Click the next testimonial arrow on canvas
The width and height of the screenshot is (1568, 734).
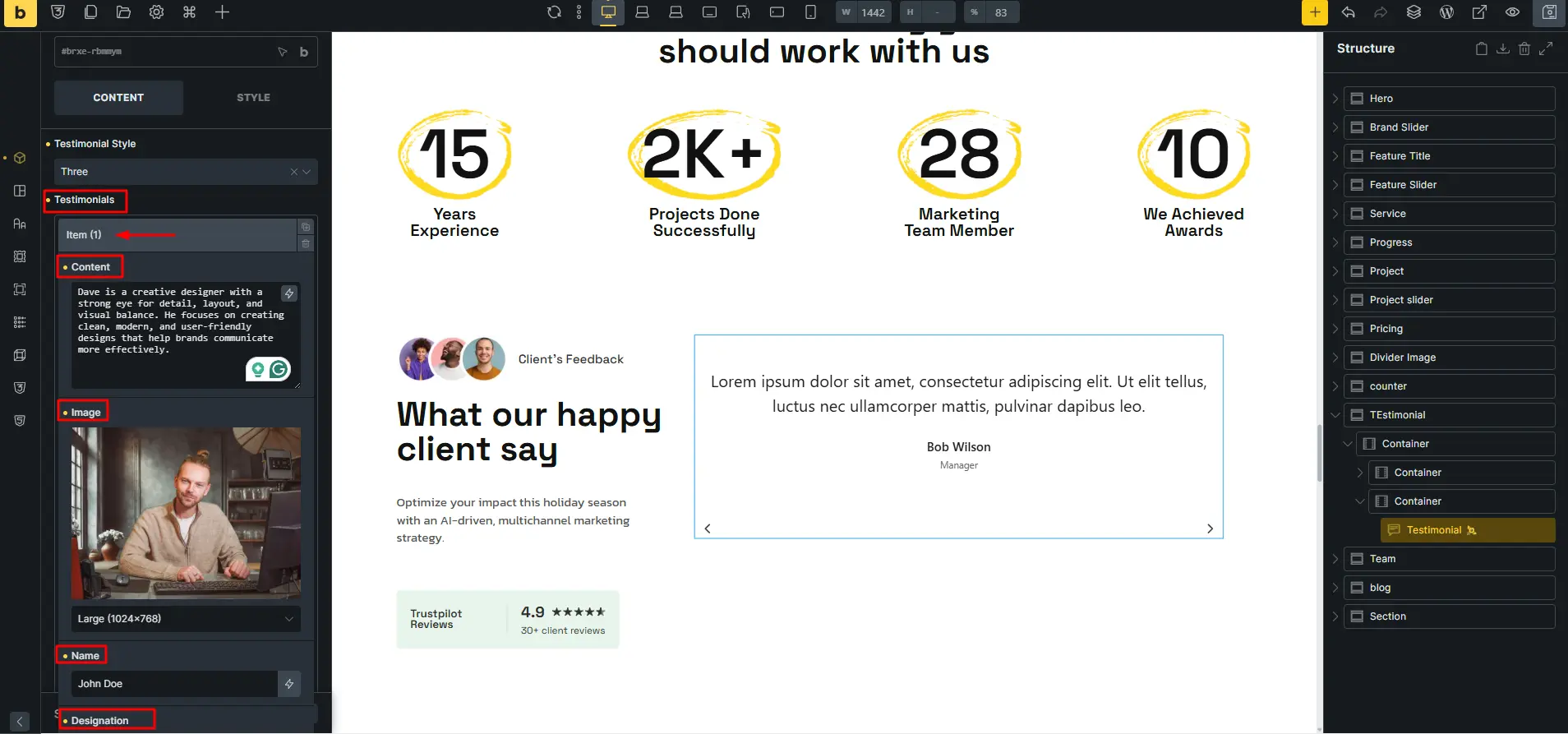(x=1210, y=529)
